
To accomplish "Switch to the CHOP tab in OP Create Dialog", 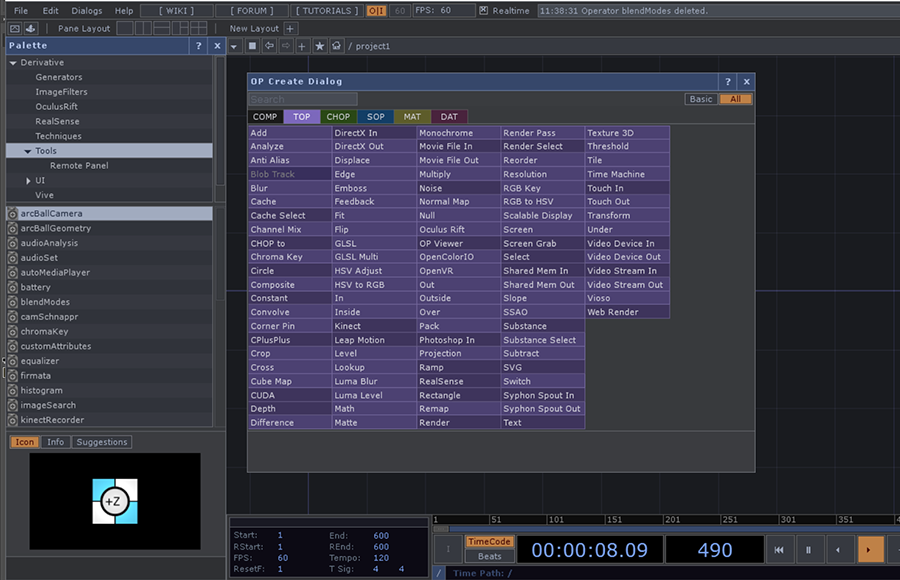I will [338, 116].
